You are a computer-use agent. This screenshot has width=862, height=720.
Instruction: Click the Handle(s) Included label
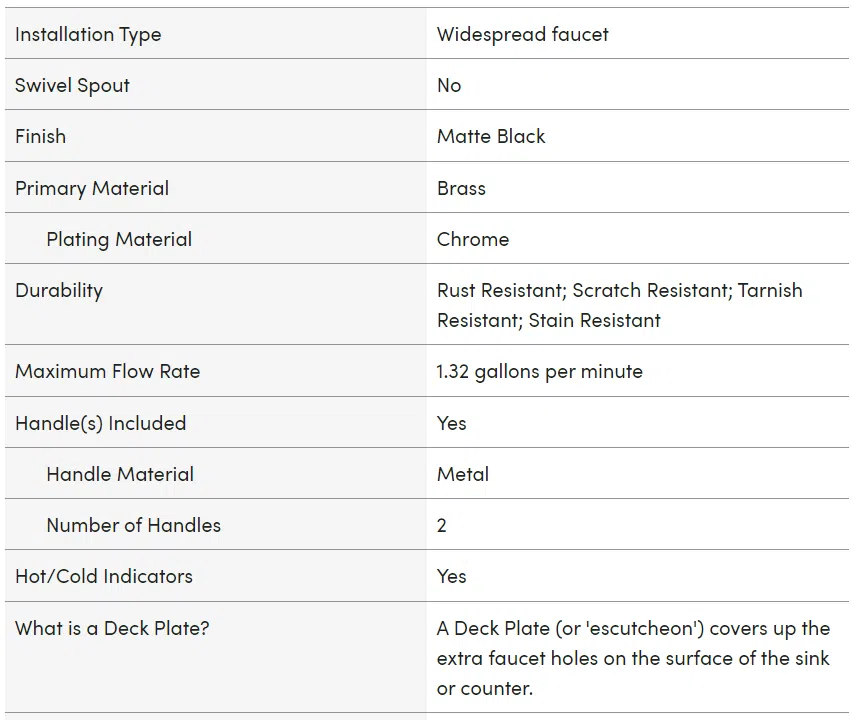(x=101, y=424)
